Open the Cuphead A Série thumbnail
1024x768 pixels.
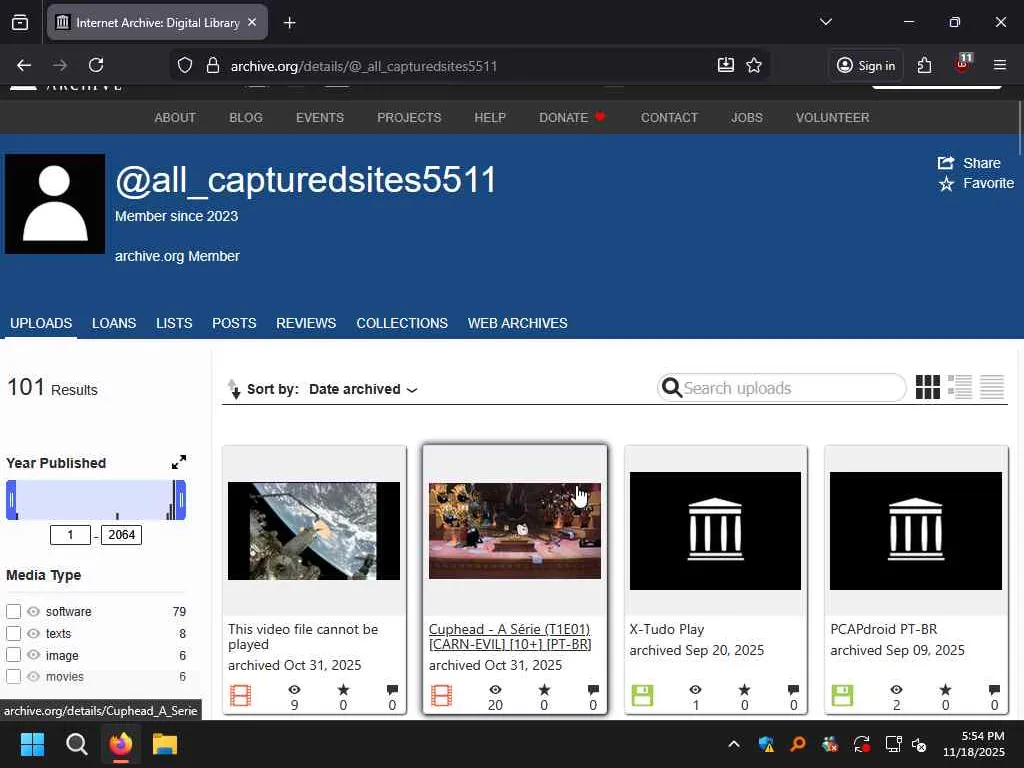pos(515,531)
